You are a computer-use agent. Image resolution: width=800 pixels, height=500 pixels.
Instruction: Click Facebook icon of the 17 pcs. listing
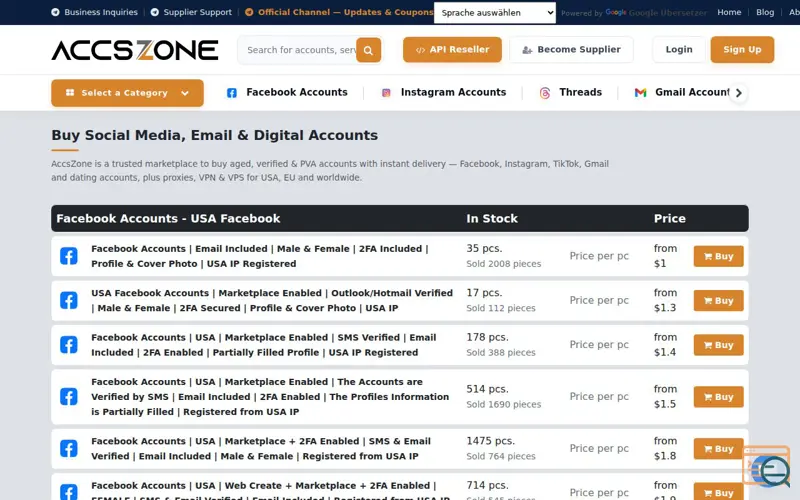(69, 301)
